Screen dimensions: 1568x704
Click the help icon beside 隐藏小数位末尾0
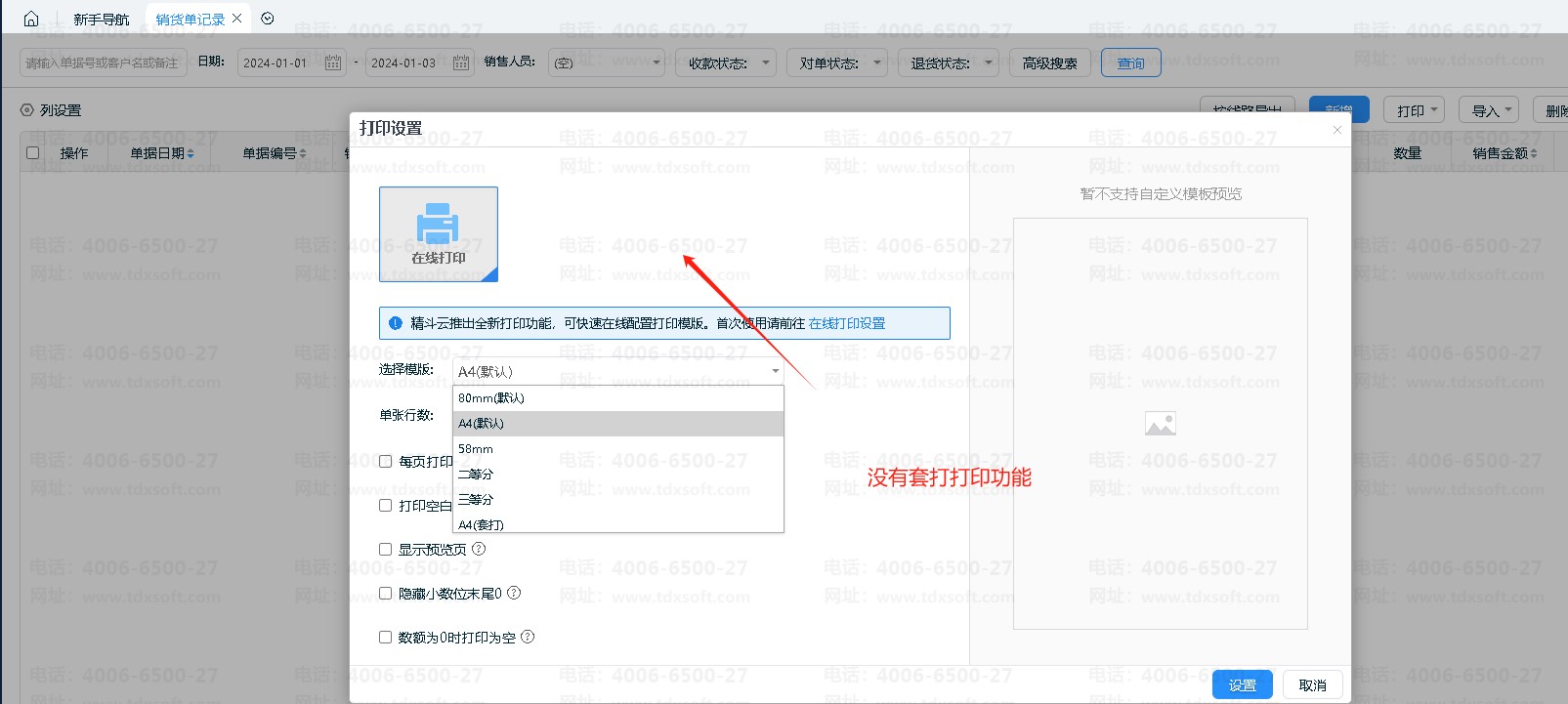tap(514, 593)
